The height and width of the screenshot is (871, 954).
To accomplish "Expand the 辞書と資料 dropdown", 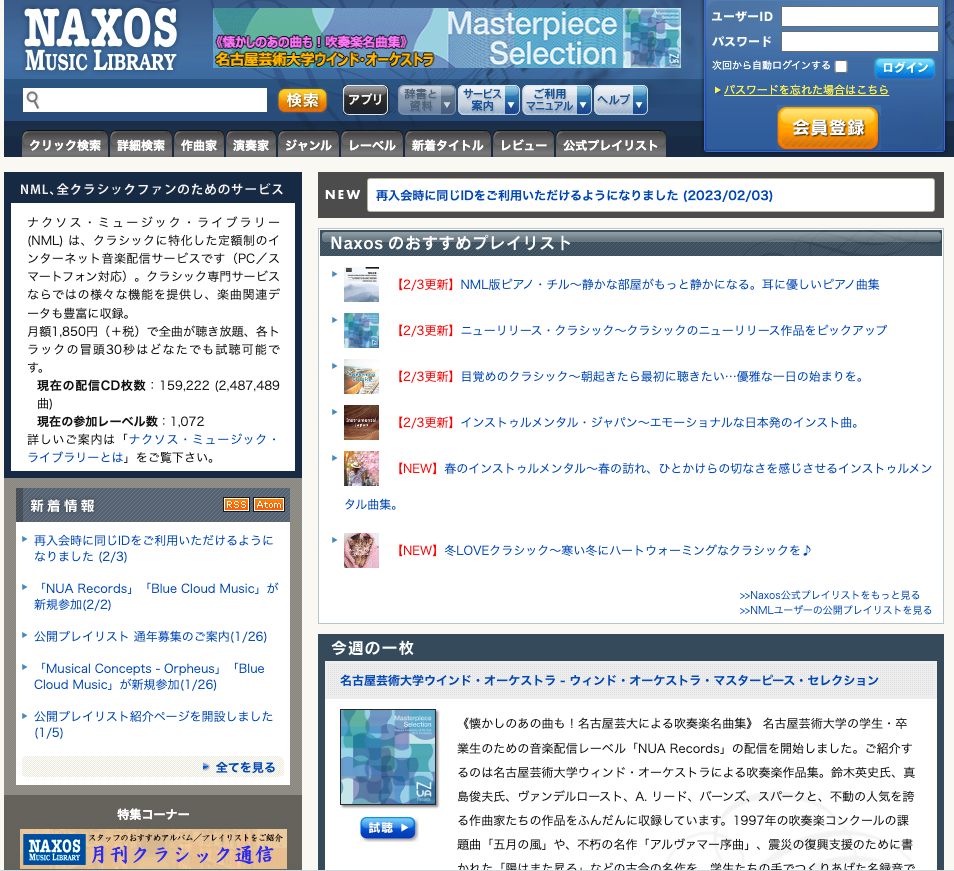I will click(x=427, y=100).
